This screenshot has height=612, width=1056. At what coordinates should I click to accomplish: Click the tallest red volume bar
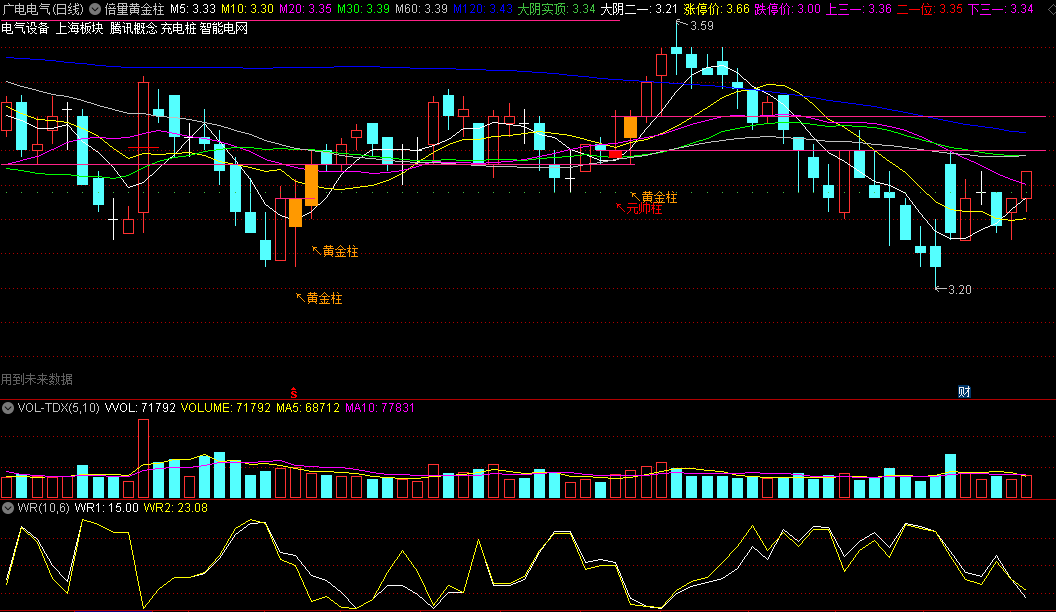143,458
